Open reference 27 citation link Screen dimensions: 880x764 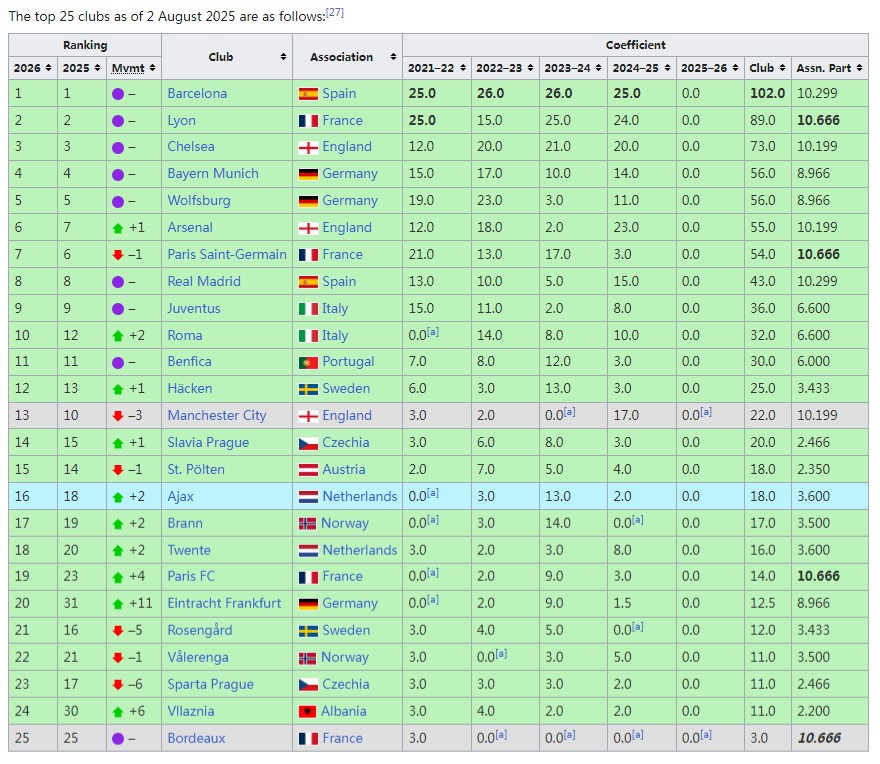point(334,12)
